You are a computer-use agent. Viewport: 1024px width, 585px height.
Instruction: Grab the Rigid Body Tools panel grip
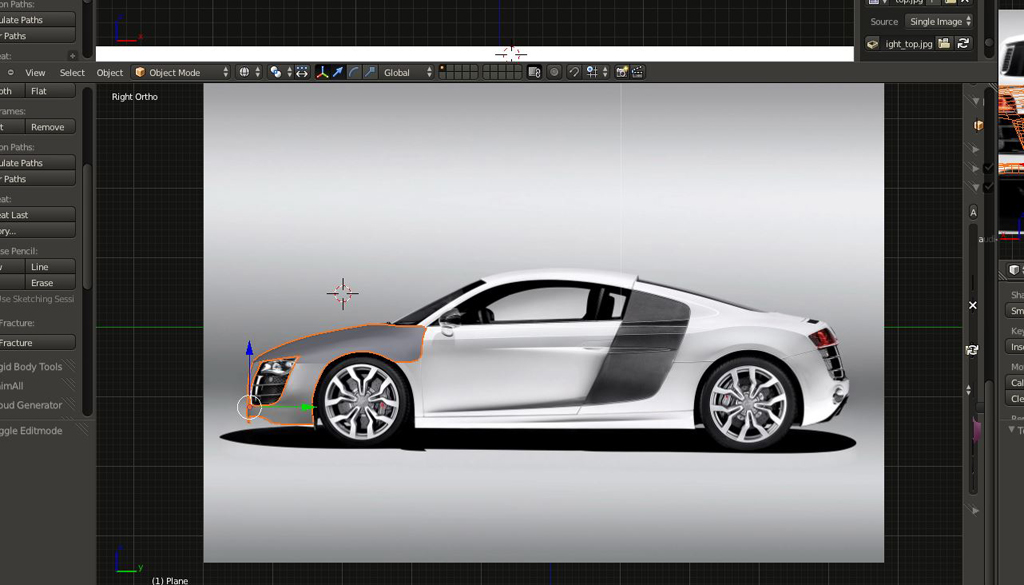click(x=71, y=367)
